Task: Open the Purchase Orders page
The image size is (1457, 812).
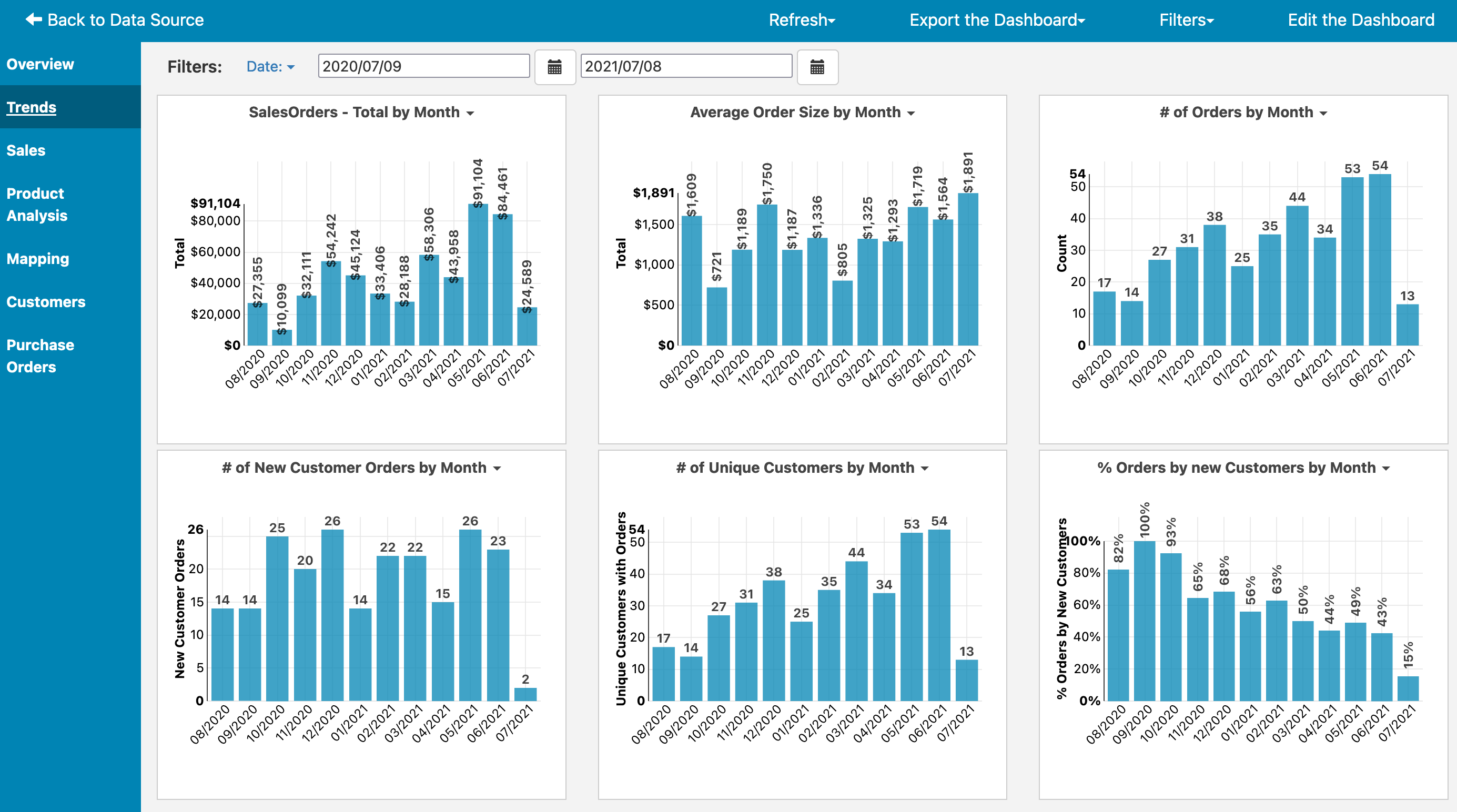Action: point(40,356)
